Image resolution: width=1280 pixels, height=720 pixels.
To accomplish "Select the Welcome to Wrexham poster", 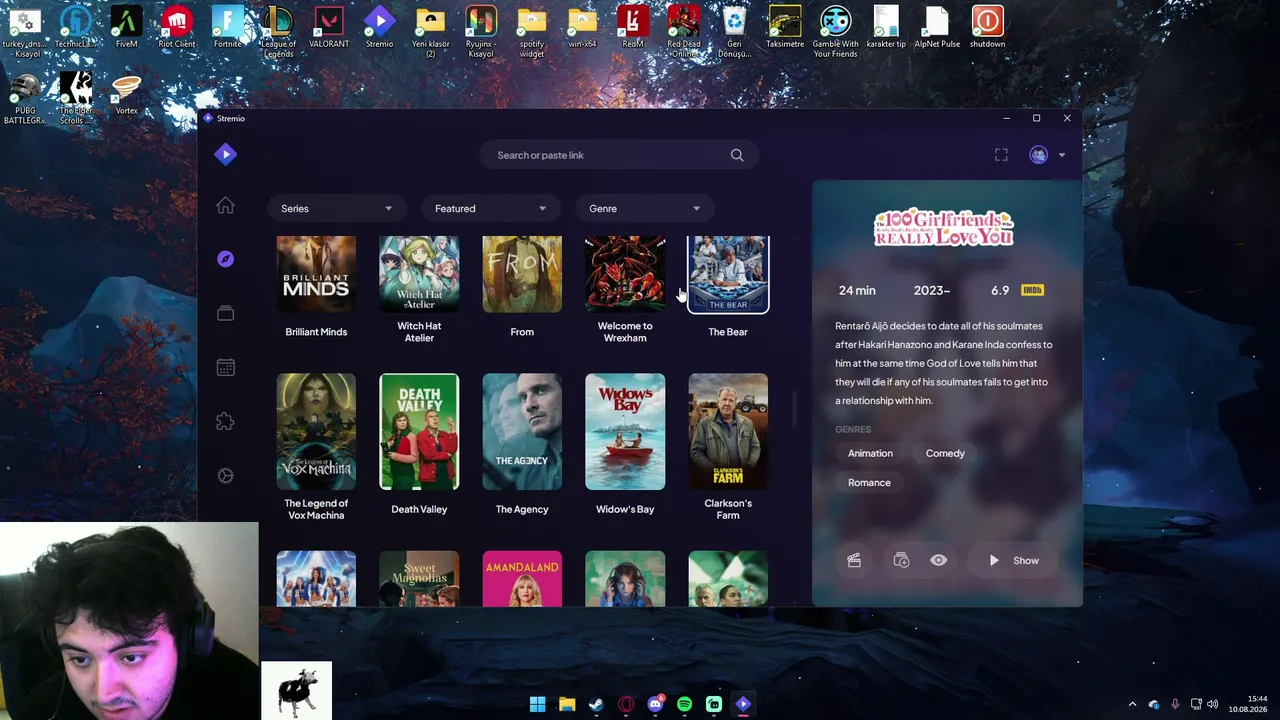I will 625,275.
